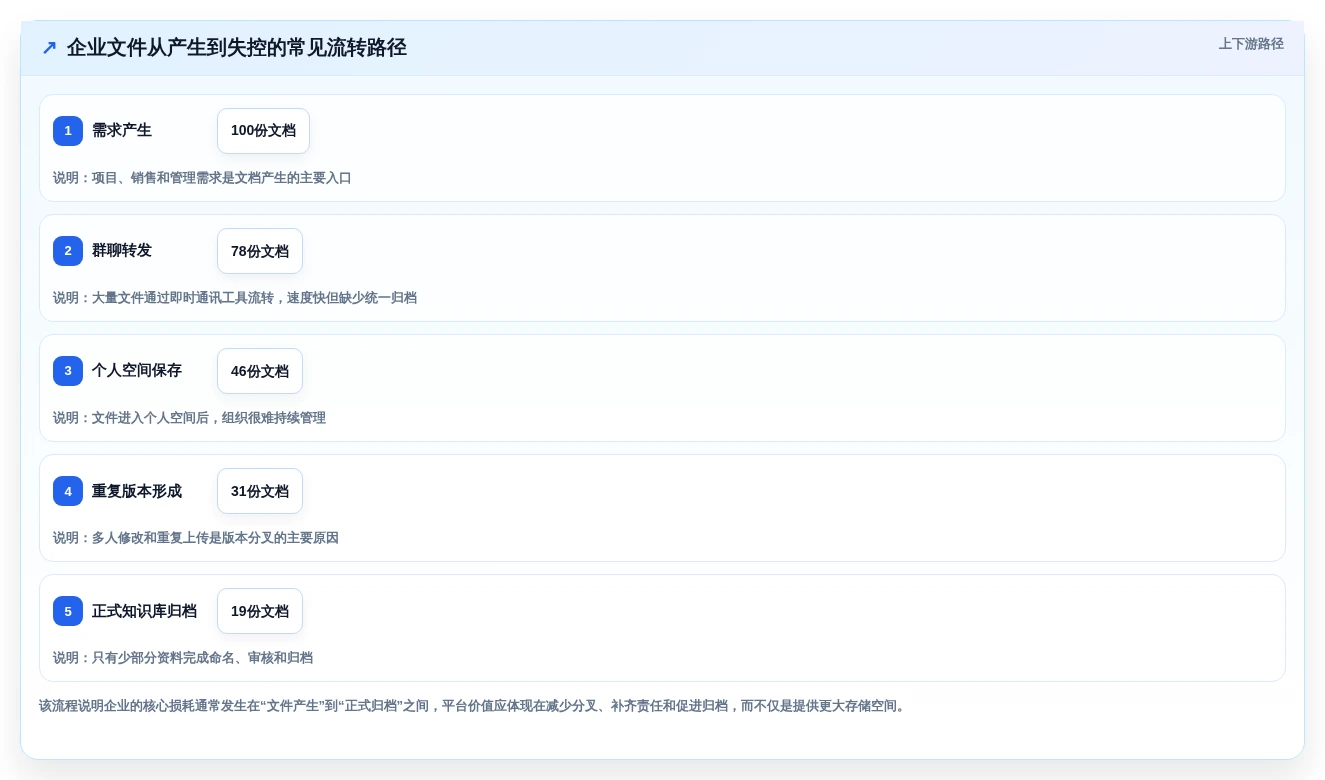The height and width of the screenshot is (780, 1325).
Task: Click the description 文件进入个人空间后,组织很难持续管理
Action: coord(189,418)
